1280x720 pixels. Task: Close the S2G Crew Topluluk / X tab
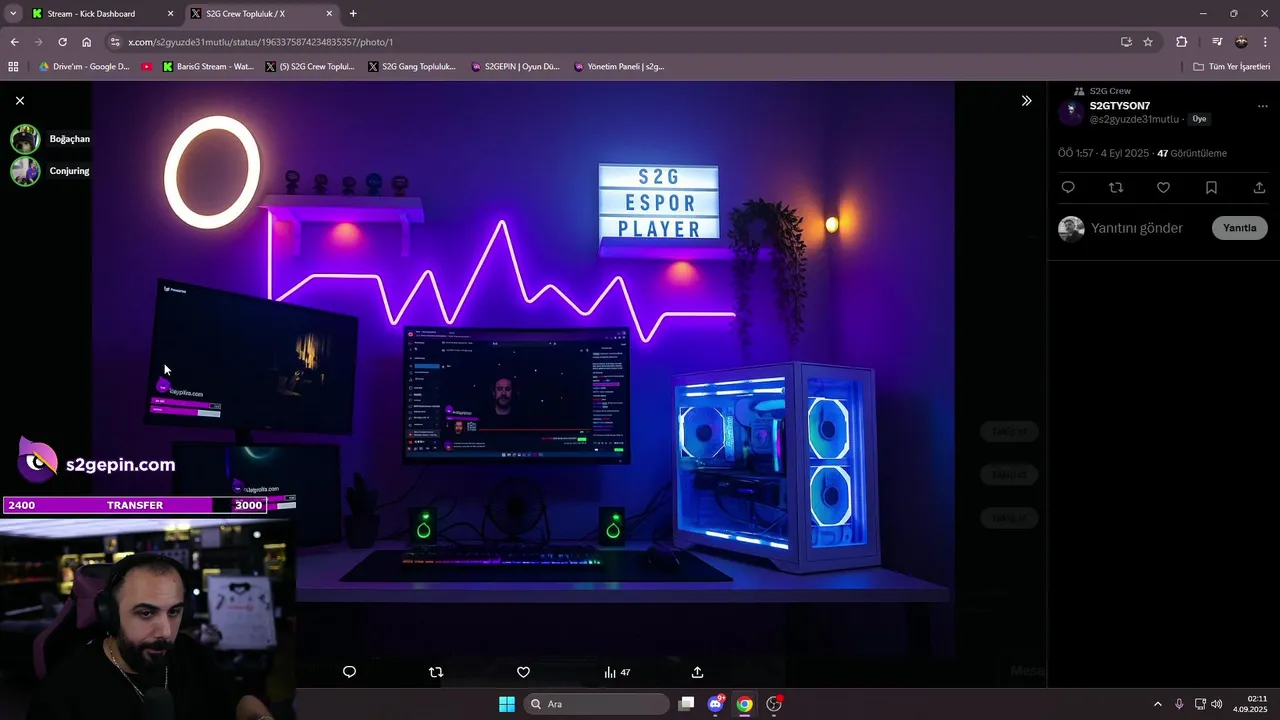(x=327, y=14)
